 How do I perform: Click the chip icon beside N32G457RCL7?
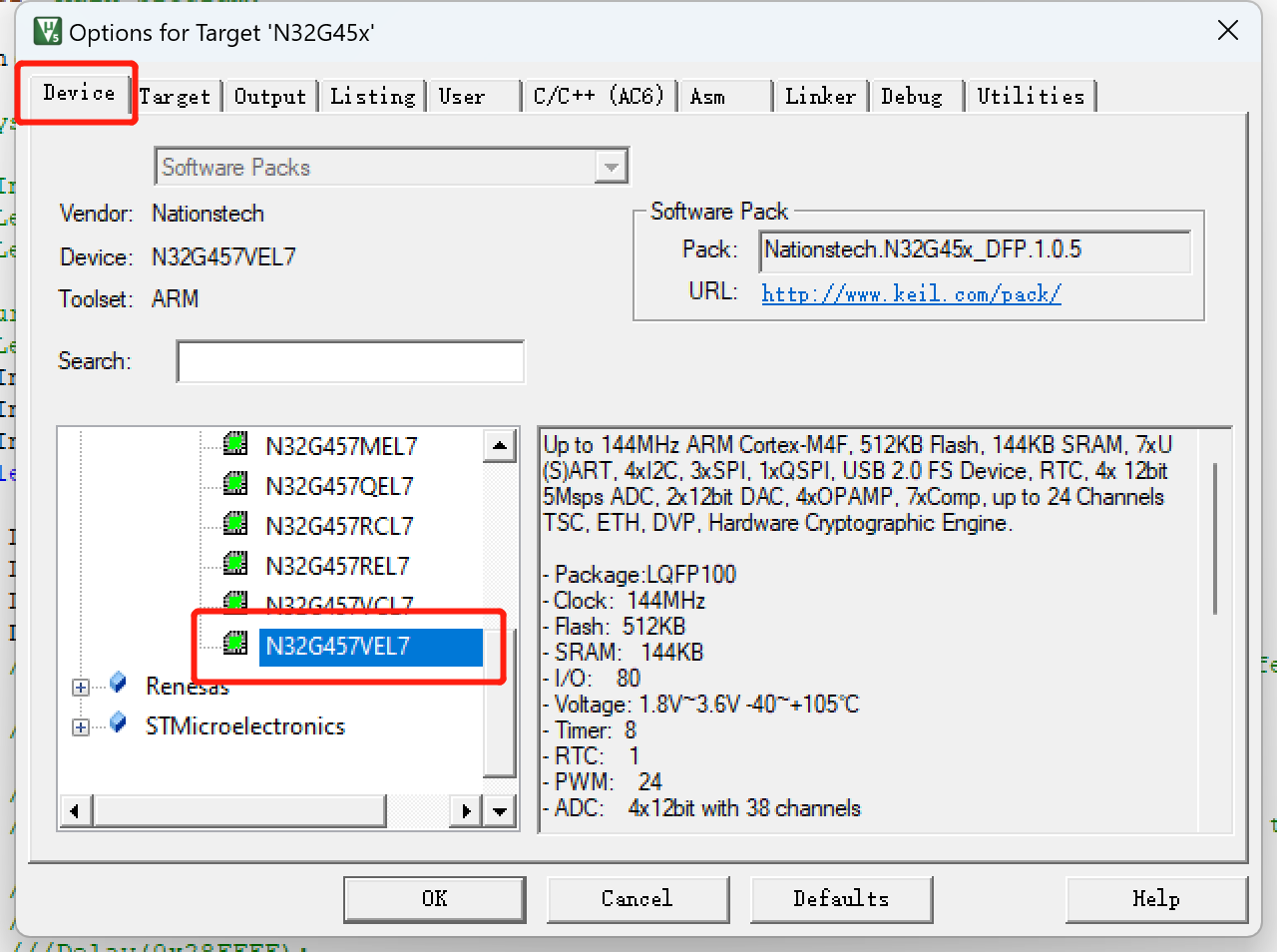[x=235, y=524]
